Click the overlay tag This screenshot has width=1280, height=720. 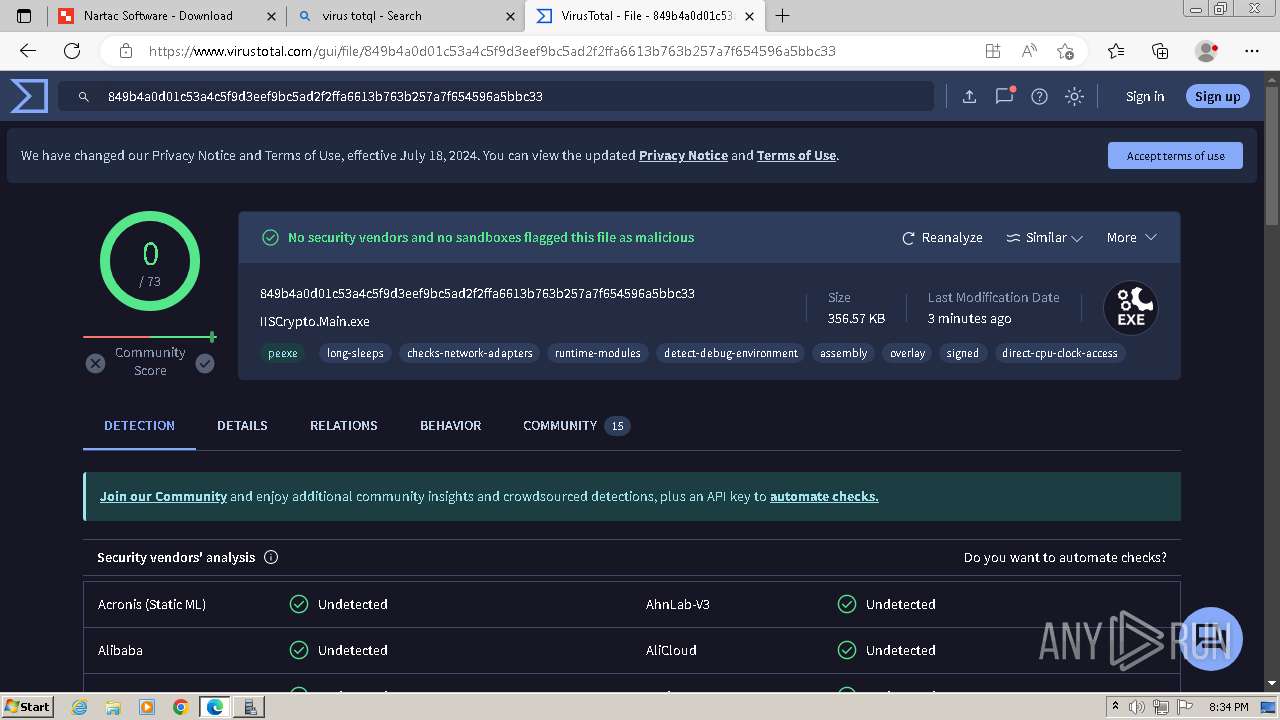pyautogui.click(x=908, y=353)
